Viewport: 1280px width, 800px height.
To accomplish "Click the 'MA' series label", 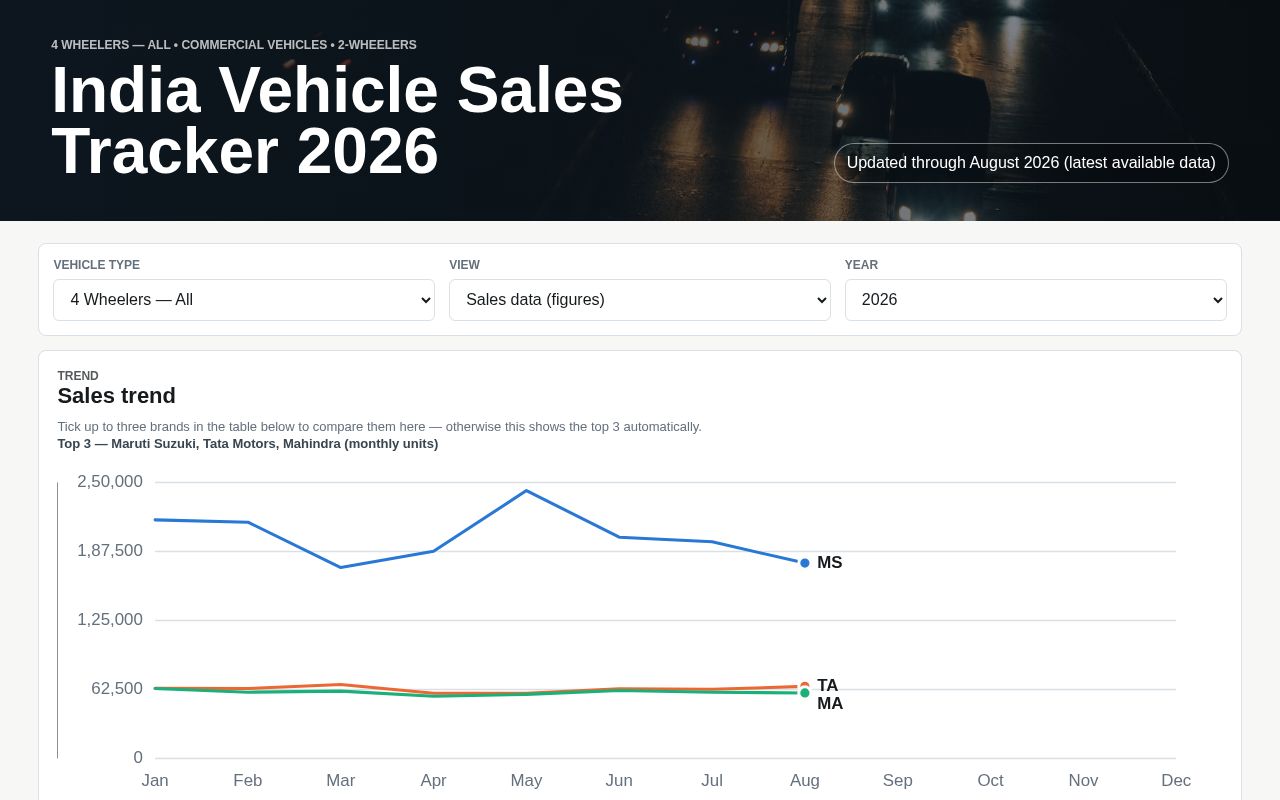I will point(830,704).
